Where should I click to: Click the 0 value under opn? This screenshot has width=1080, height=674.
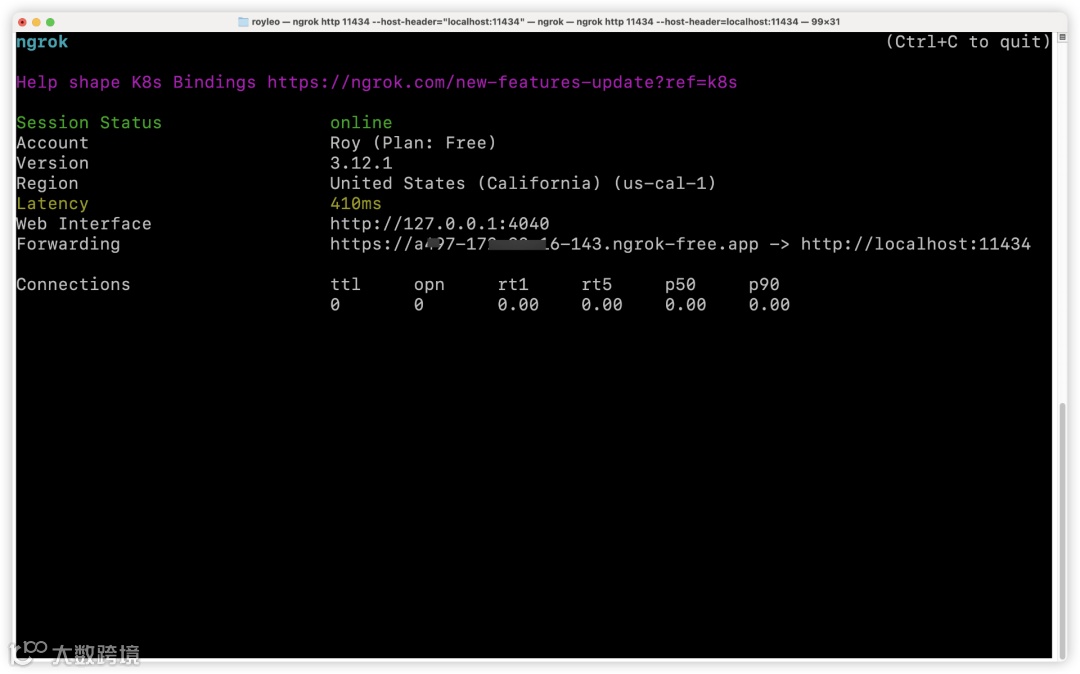tap(419, 305)
